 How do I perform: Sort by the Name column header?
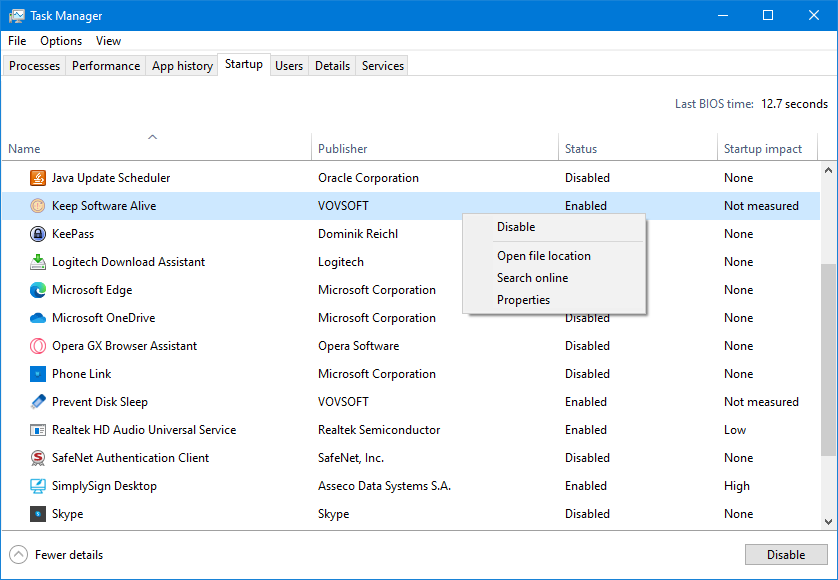pos(156,146)
